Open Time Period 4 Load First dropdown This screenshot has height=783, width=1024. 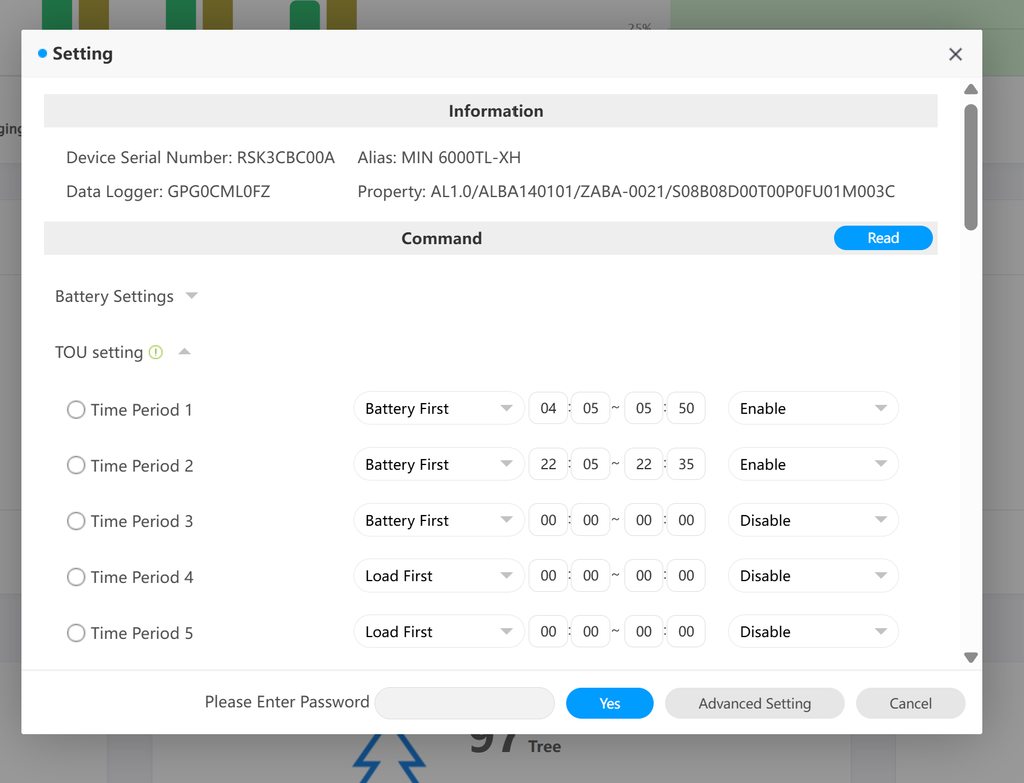pos(438,576)
